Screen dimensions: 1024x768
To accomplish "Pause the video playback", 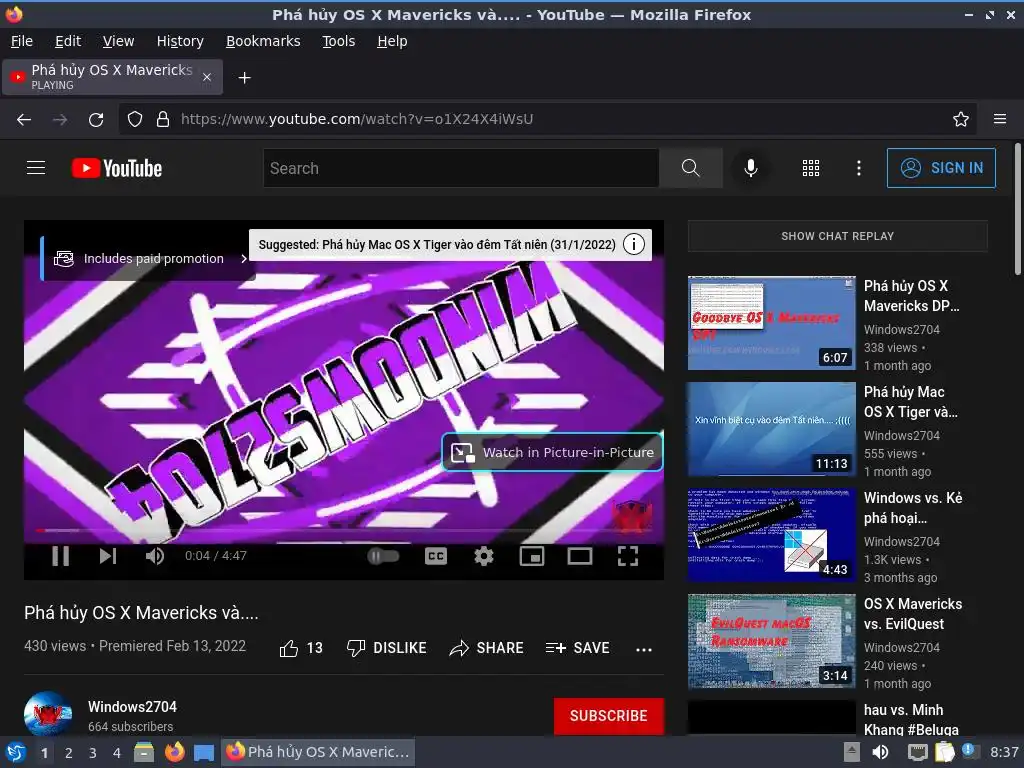I will (x=61, y=556).
